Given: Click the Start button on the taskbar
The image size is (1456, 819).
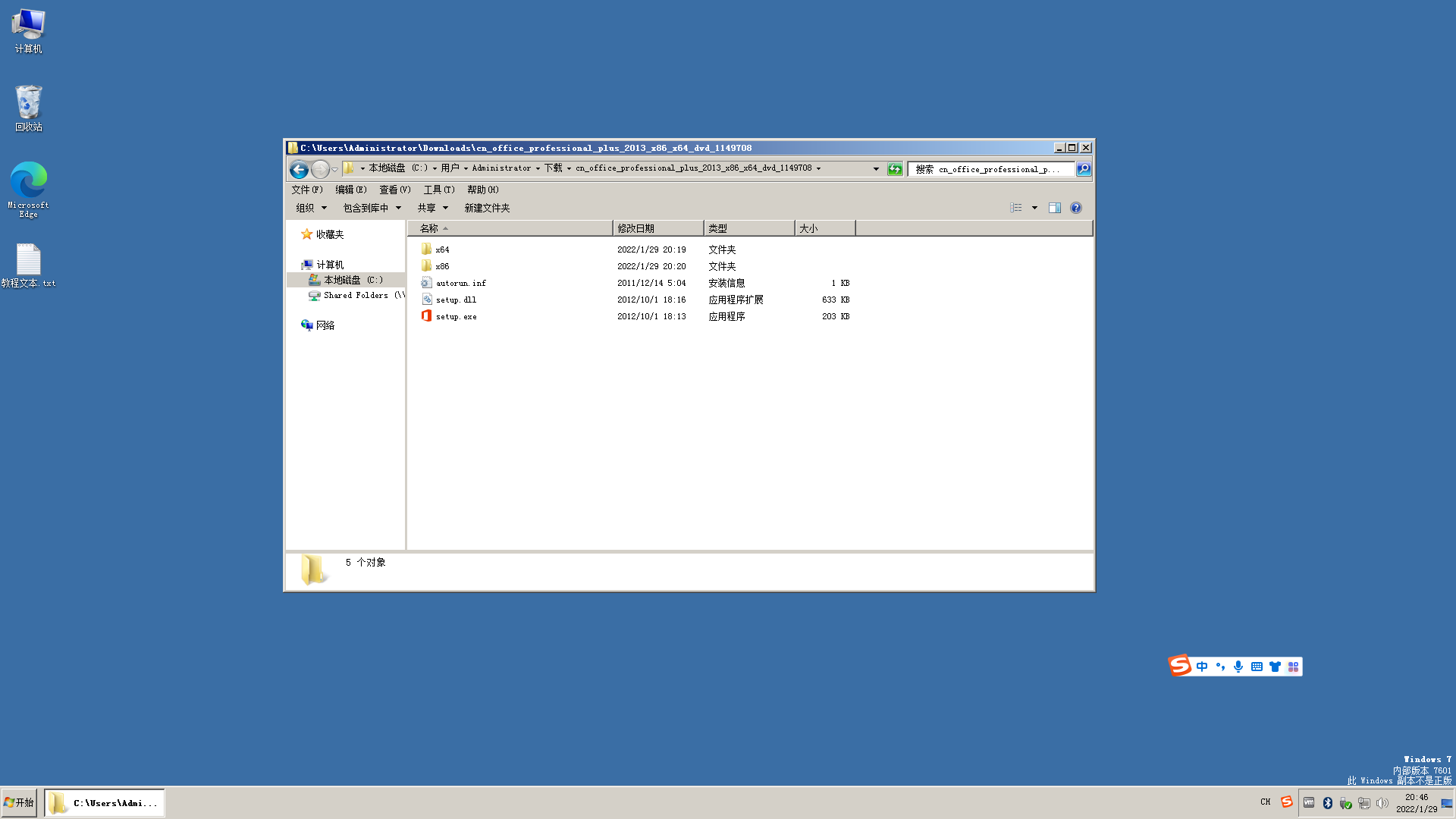Looking at the screenshot, I should [x=19, y=803].
